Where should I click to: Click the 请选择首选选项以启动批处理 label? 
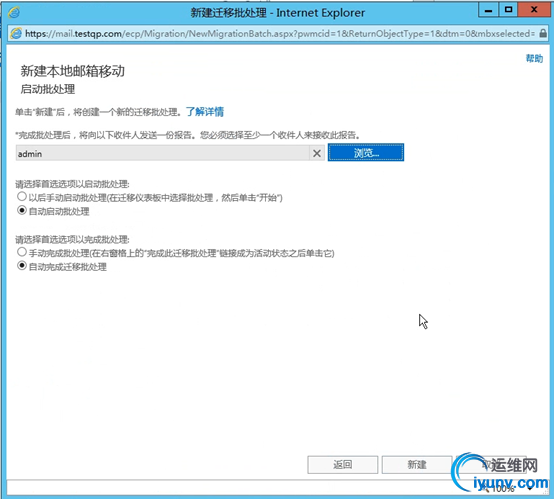[x=72, y=184]
